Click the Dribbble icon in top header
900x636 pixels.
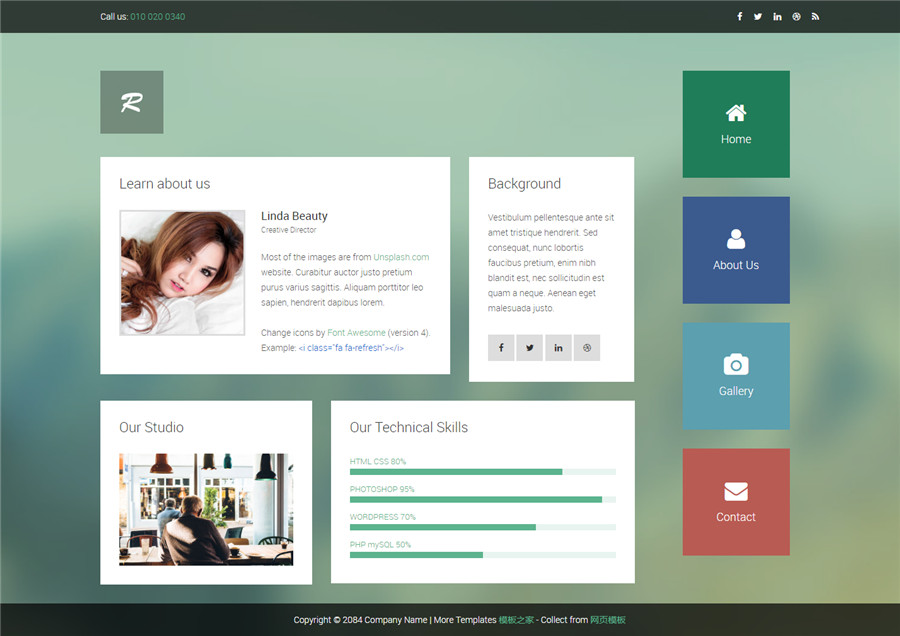pyautogui.click(x=796, y=16)
